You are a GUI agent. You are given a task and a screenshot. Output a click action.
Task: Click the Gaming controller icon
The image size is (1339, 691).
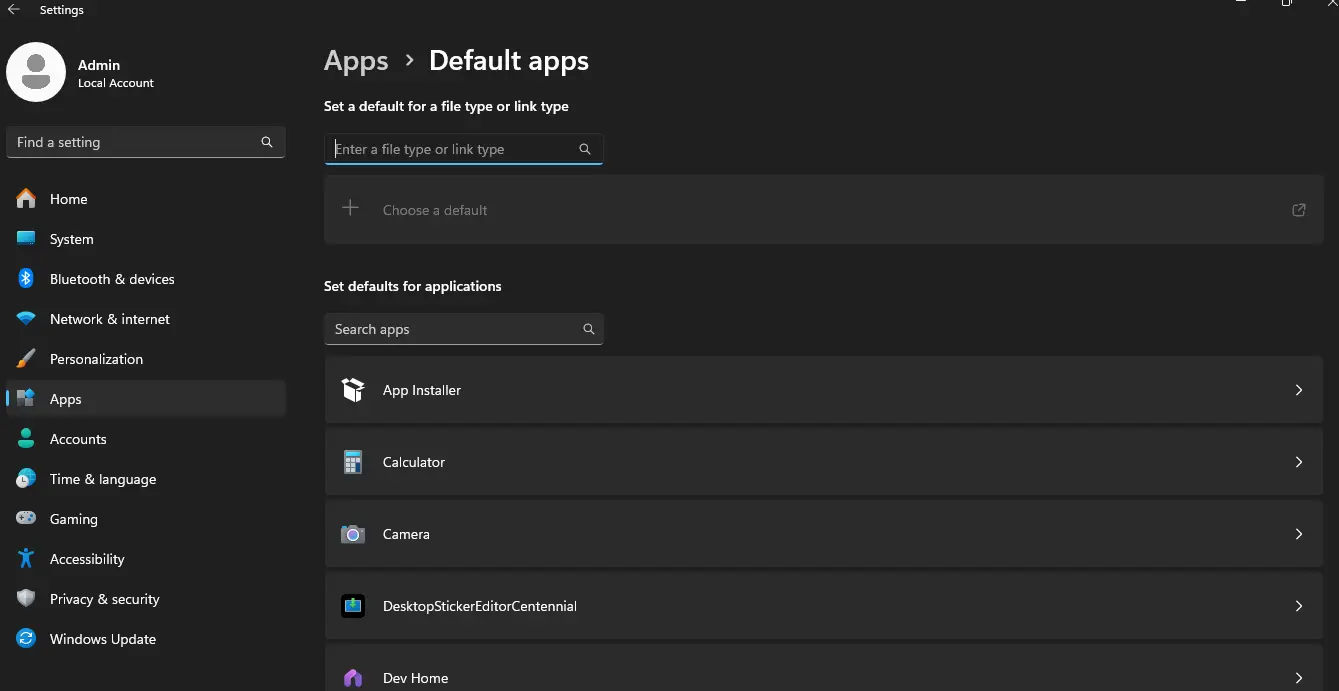pos(26,519)
